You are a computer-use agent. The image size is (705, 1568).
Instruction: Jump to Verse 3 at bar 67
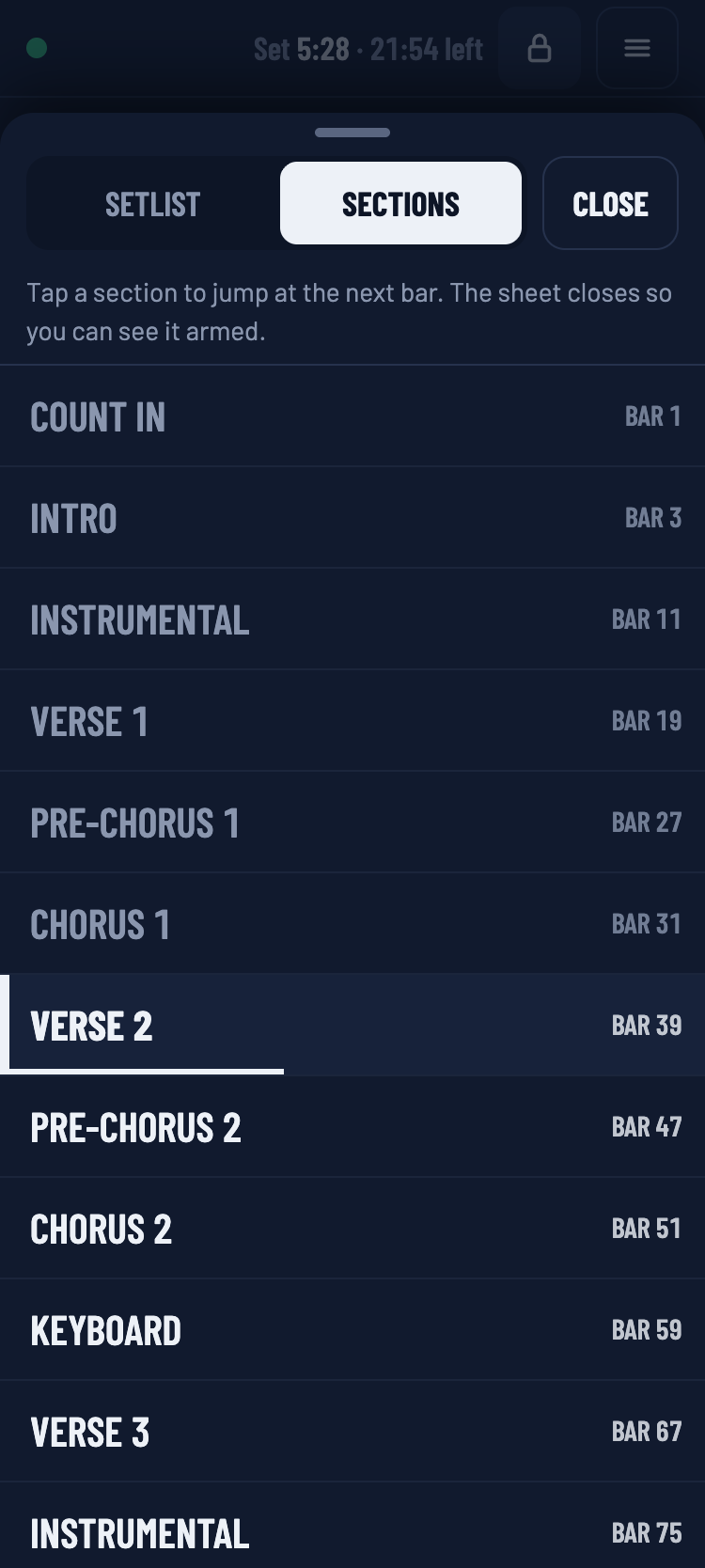(352, 1432)
